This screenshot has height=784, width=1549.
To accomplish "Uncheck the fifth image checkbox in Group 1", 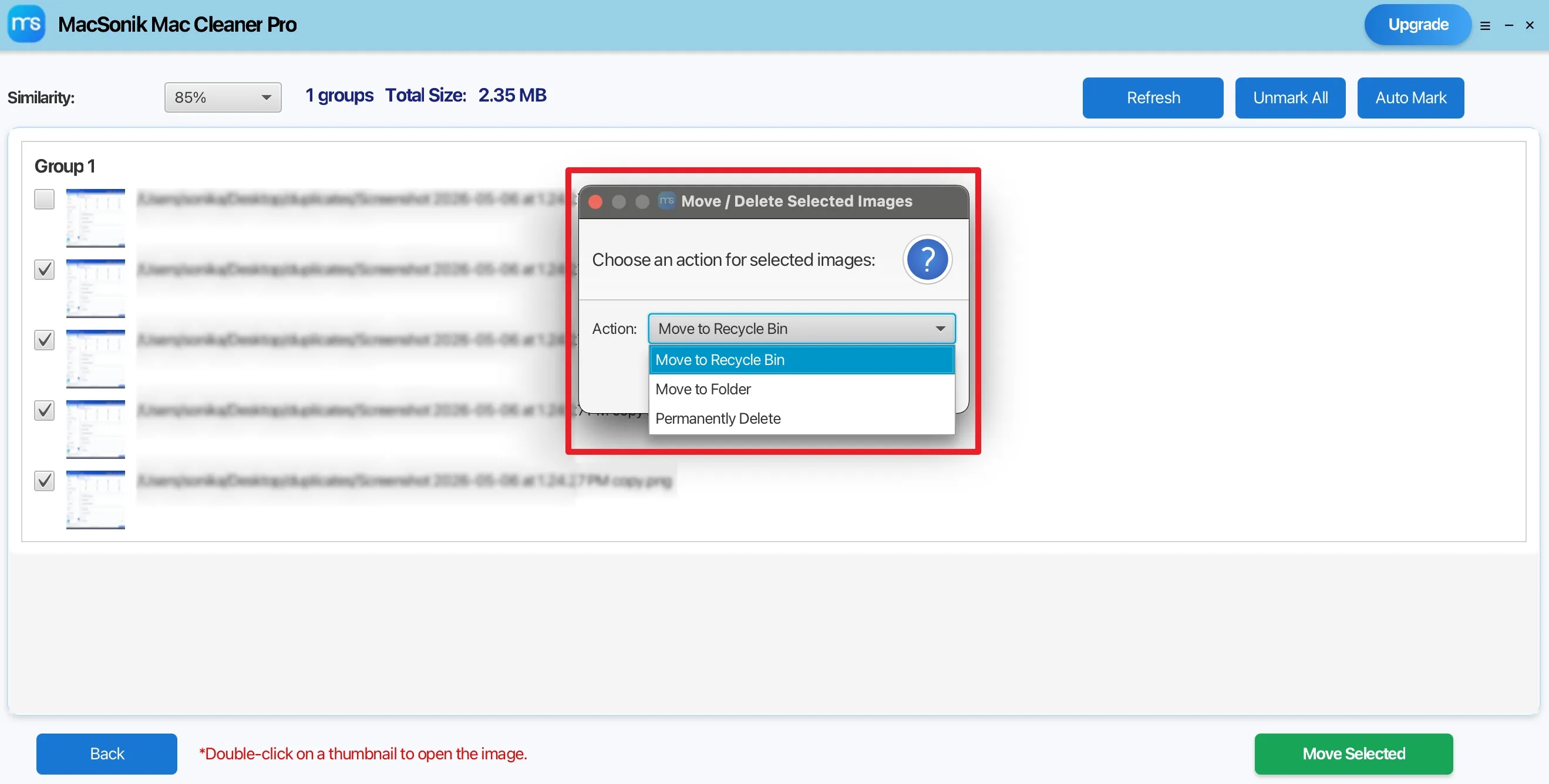I will tap(45, 481).
